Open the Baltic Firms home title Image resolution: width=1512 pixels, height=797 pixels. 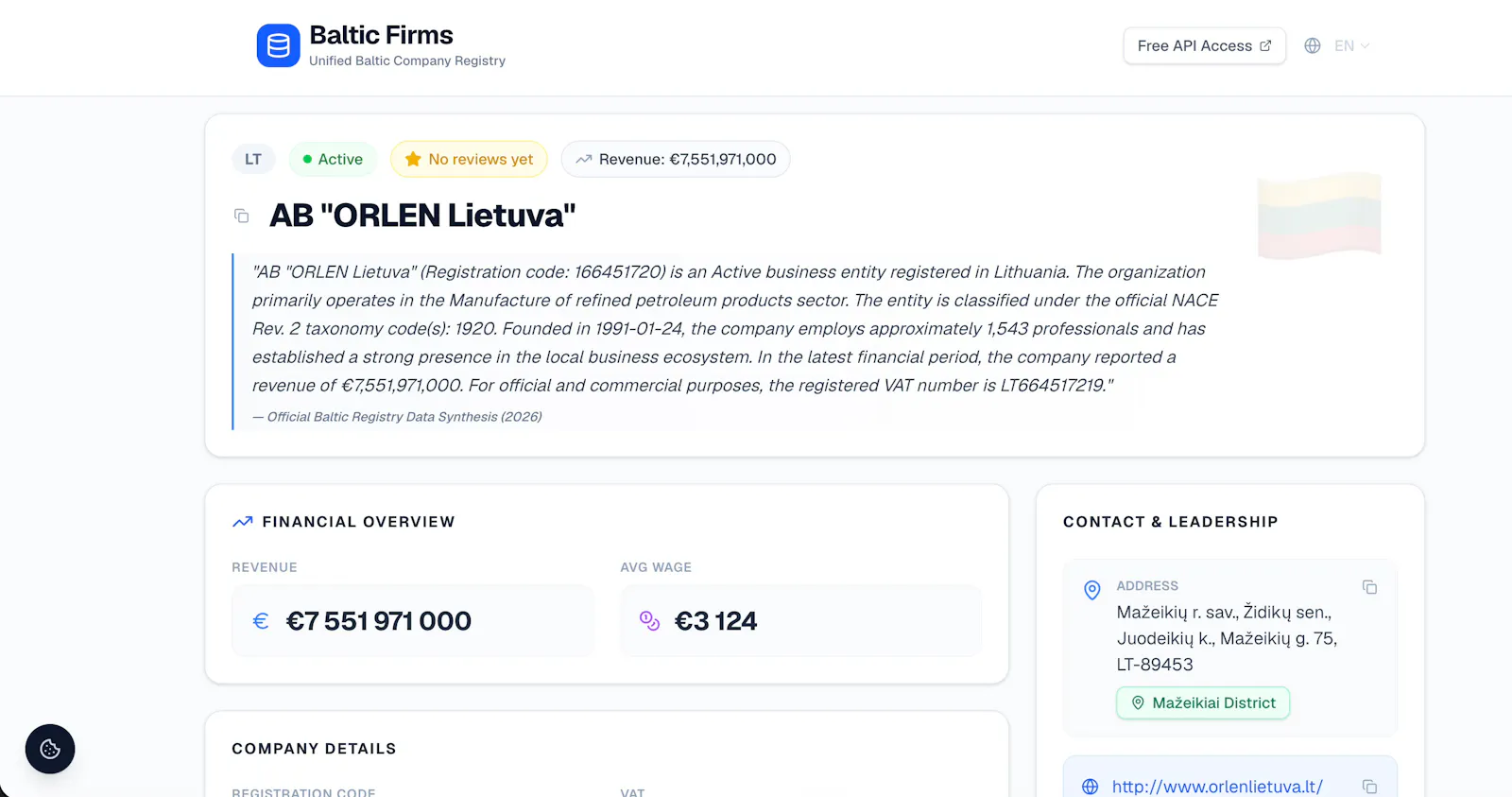point(381,35)
